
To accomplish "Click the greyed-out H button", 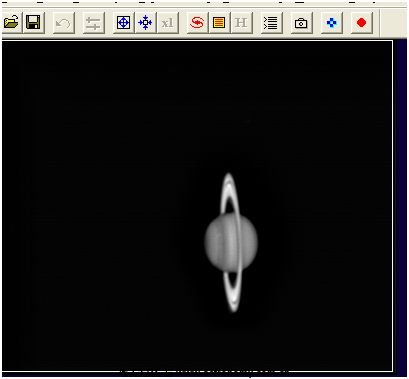I will coord(241,23).
